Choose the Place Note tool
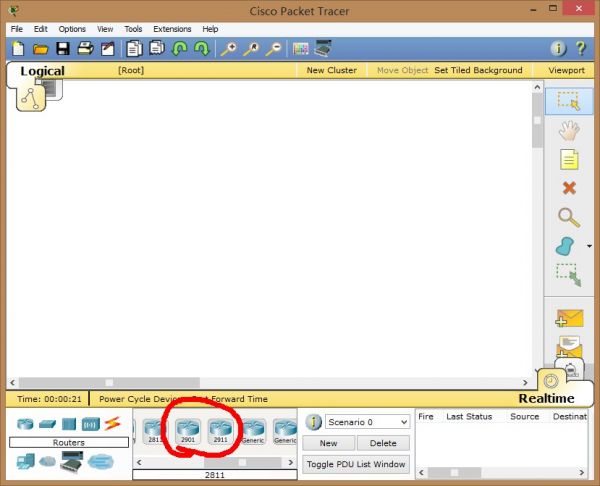This screenshot has width=600, height=486. (x=569, y=159)
